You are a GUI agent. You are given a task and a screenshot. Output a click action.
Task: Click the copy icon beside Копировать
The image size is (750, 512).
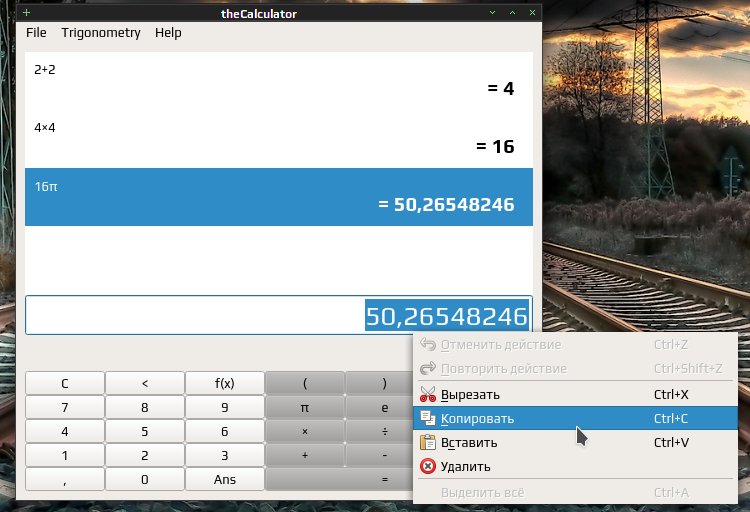pyautogui.click(x=428, y=418)
